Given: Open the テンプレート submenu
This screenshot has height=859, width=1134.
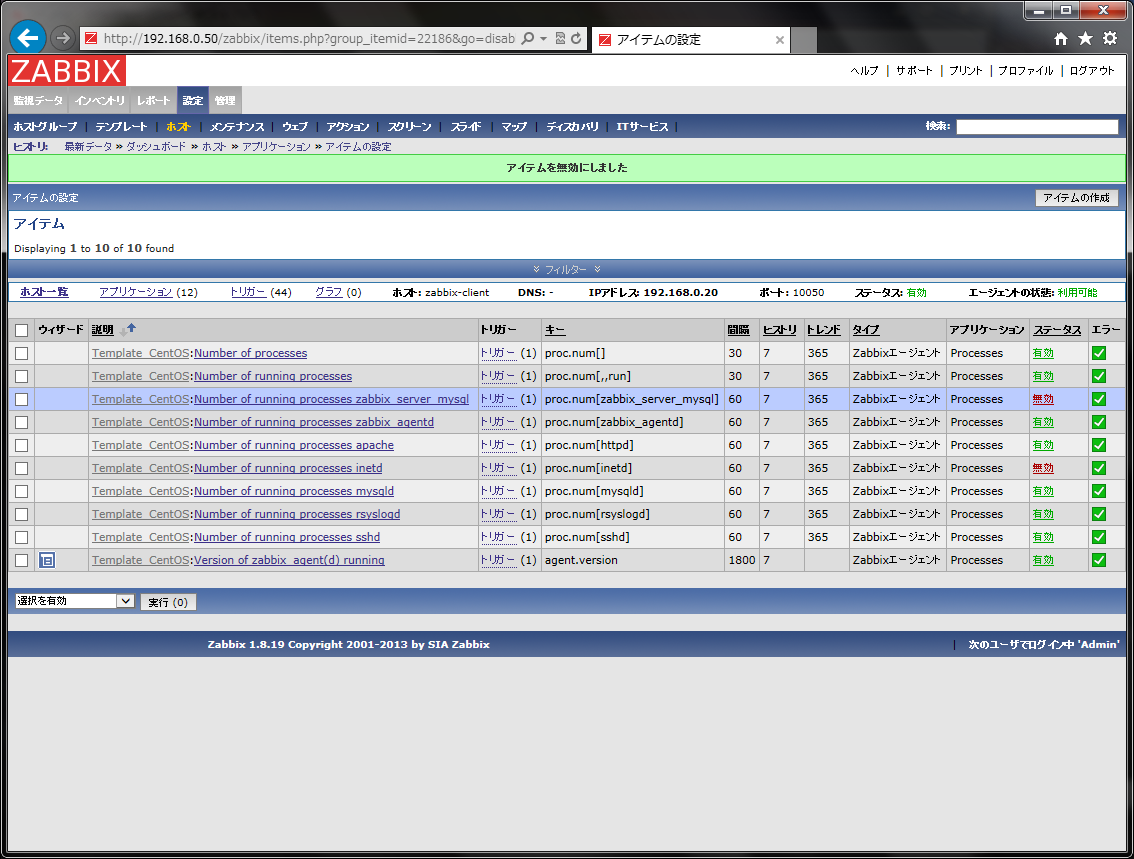Looking at the screenshot, I should [122, 127].
